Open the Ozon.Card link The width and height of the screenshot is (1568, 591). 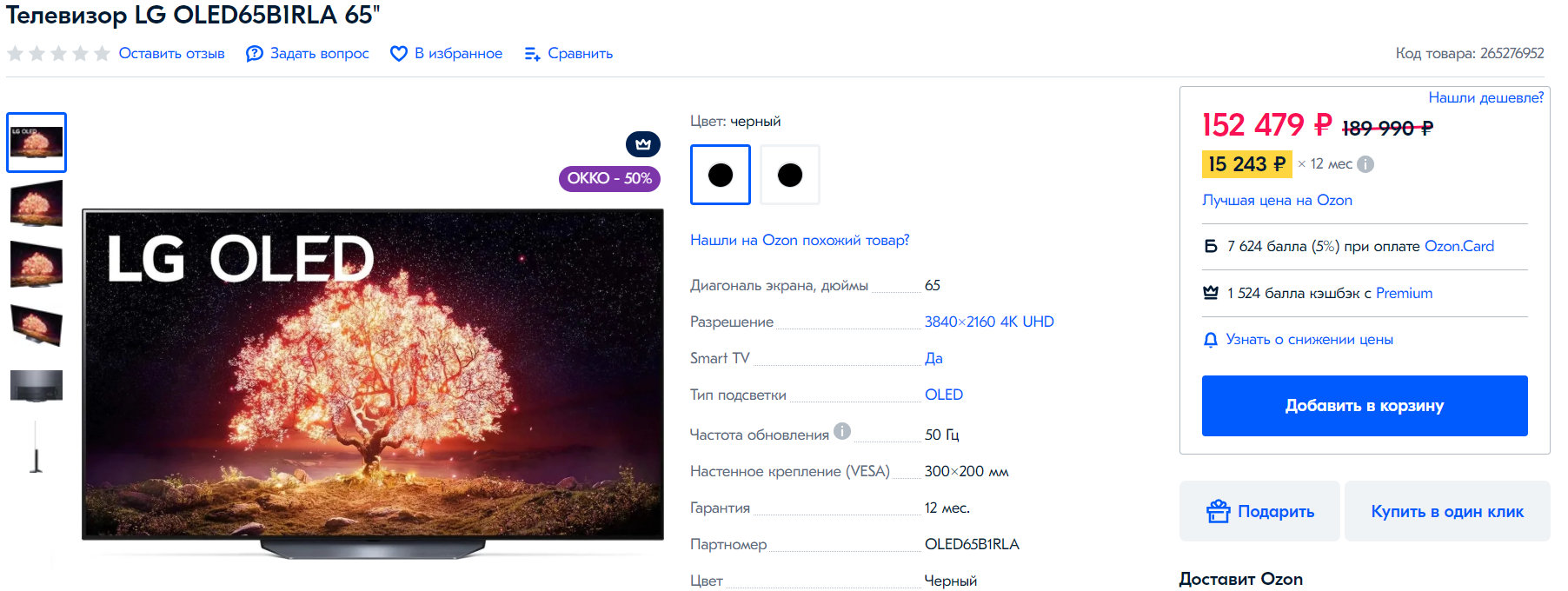coord(1458,246)
